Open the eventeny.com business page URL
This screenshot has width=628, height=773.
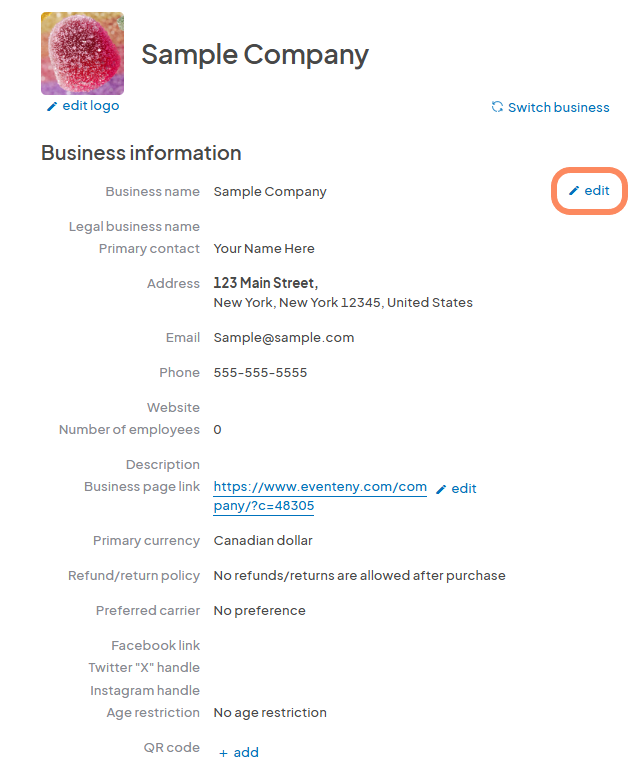tap(320, 496)
